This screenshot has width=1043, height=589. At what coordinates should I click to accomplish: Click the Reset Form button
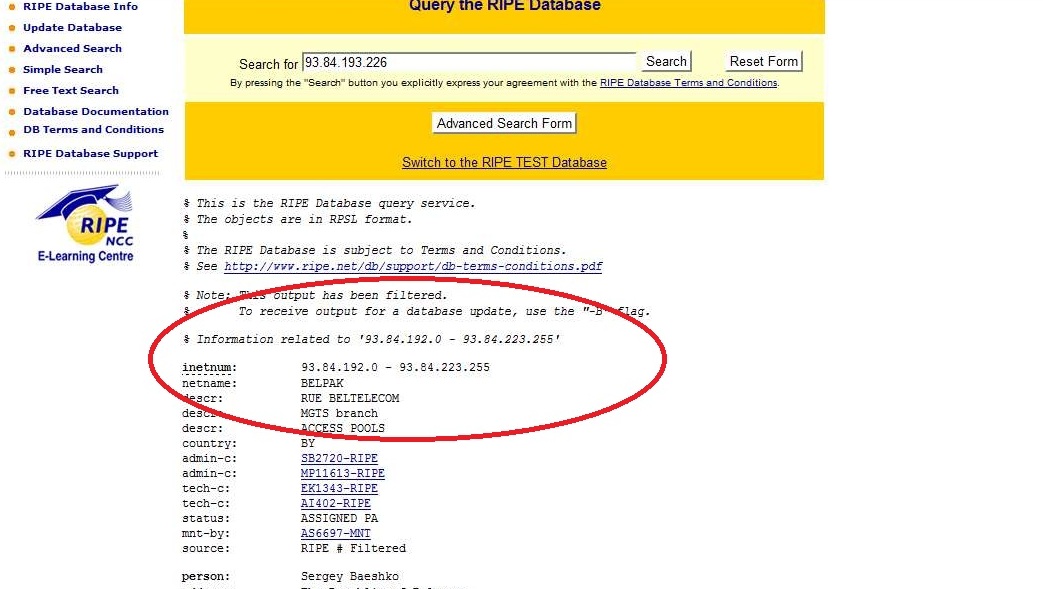pos(763,62)
